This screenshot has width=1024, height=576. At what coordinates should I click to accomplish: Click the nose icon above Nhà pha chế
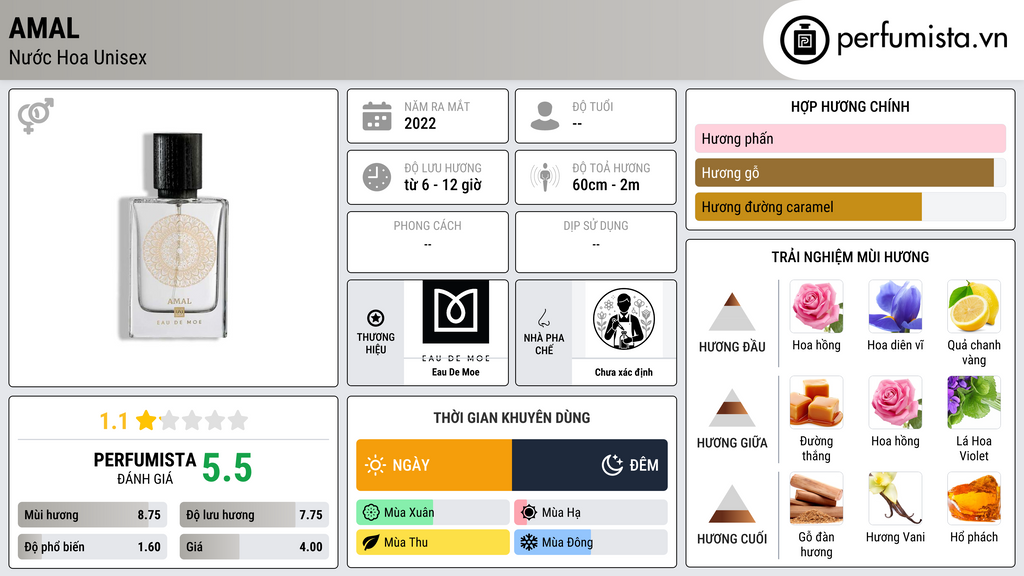pyautogui.click(x=543, y=318)
